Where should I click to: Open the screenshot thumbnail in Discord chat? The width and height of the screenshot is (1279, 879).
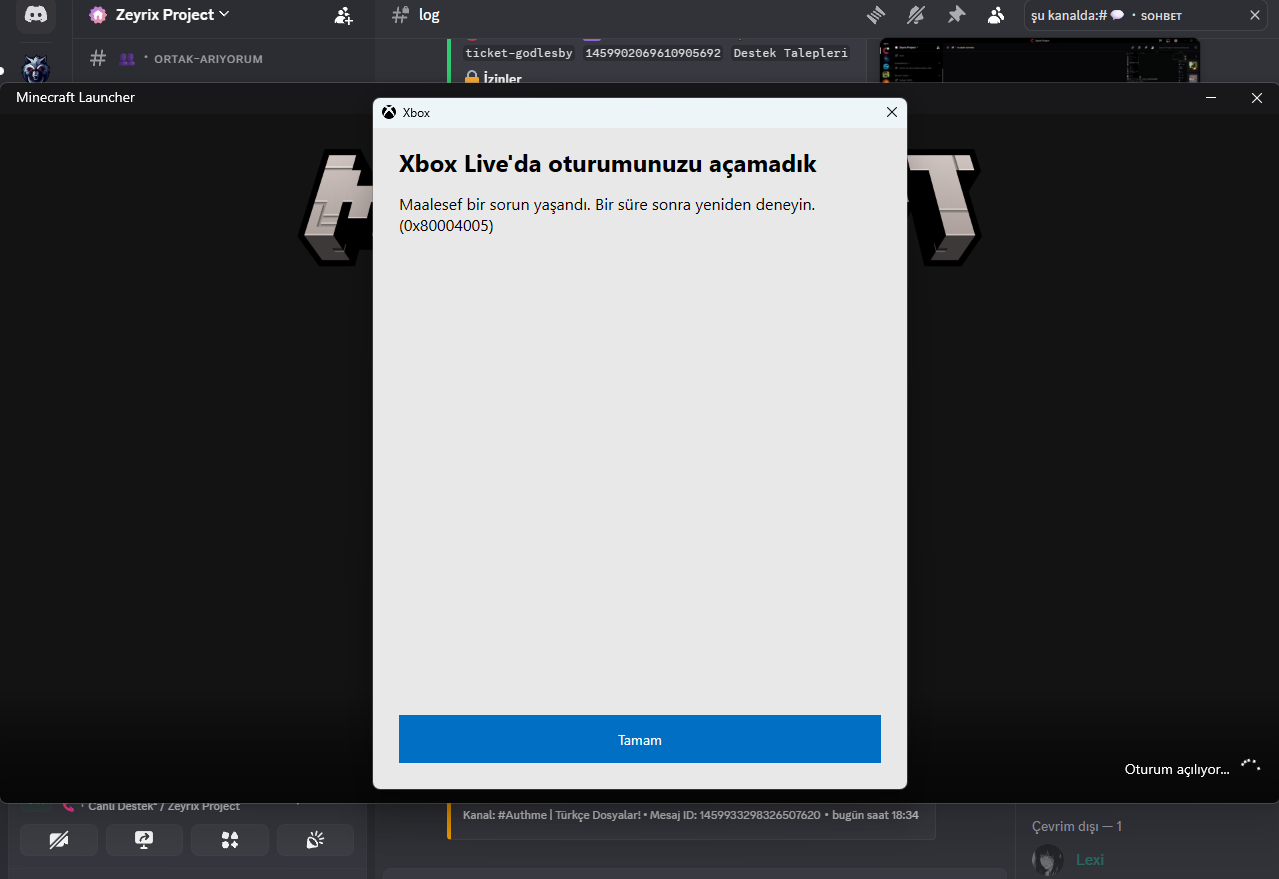pos(1039,61)
